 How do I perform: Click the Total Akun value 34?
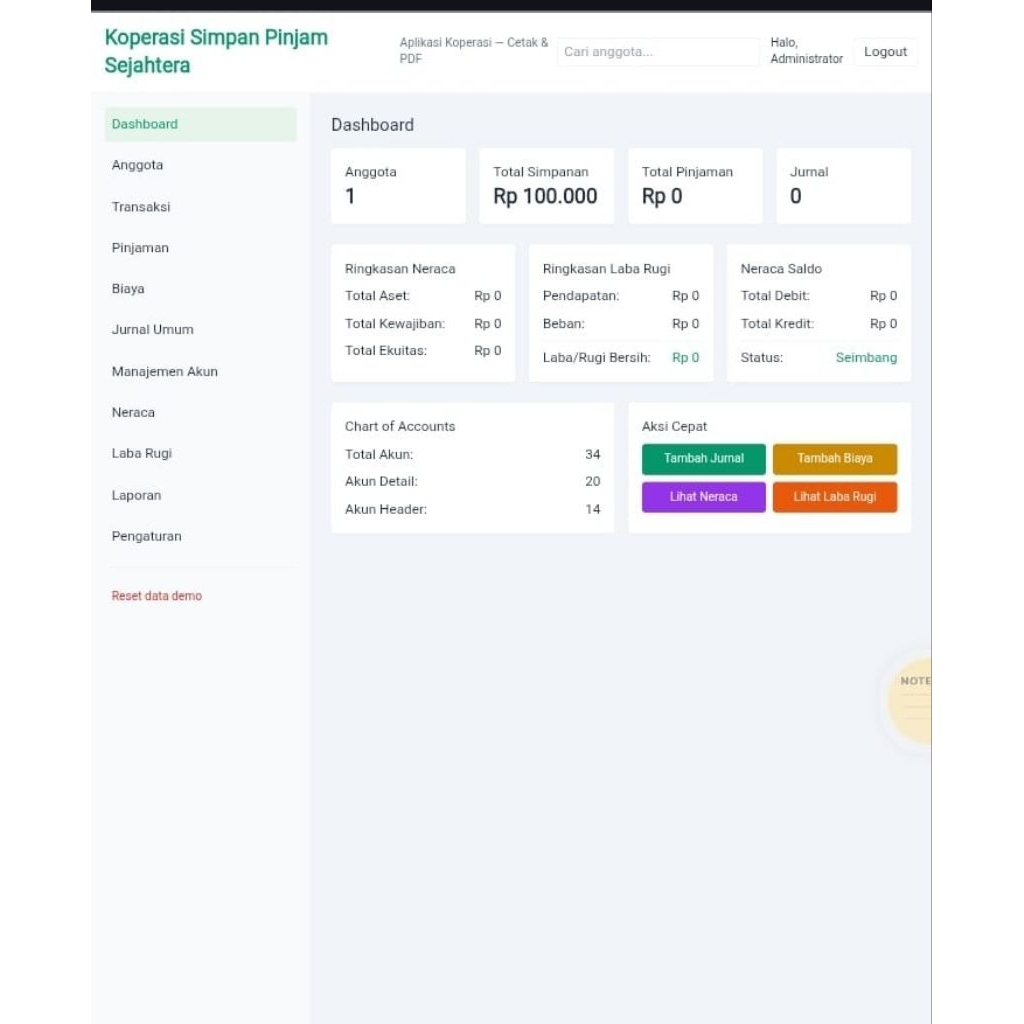point(592,455)
